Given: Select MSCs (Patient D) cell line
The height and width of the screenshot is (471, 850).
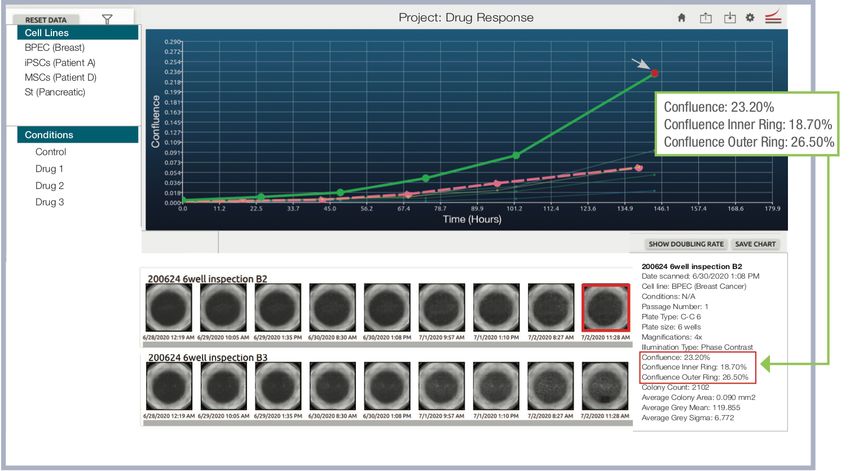Looking at the screenshot, I should 60,77.
